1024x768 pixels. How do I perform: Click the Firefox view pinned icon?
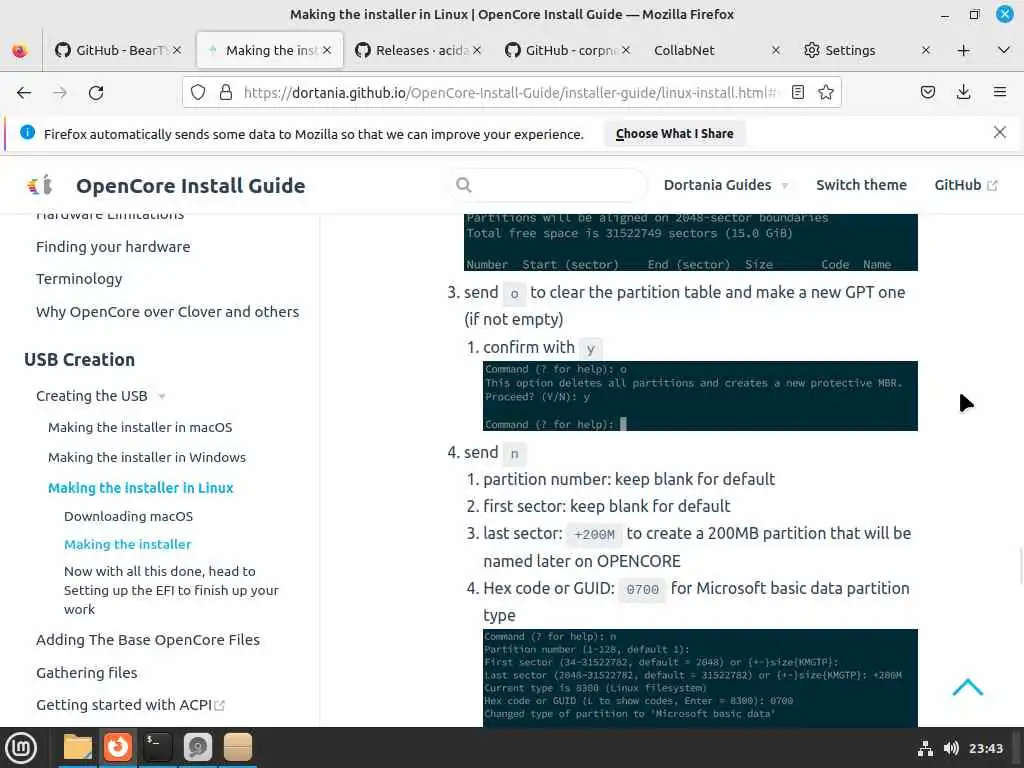20,50
